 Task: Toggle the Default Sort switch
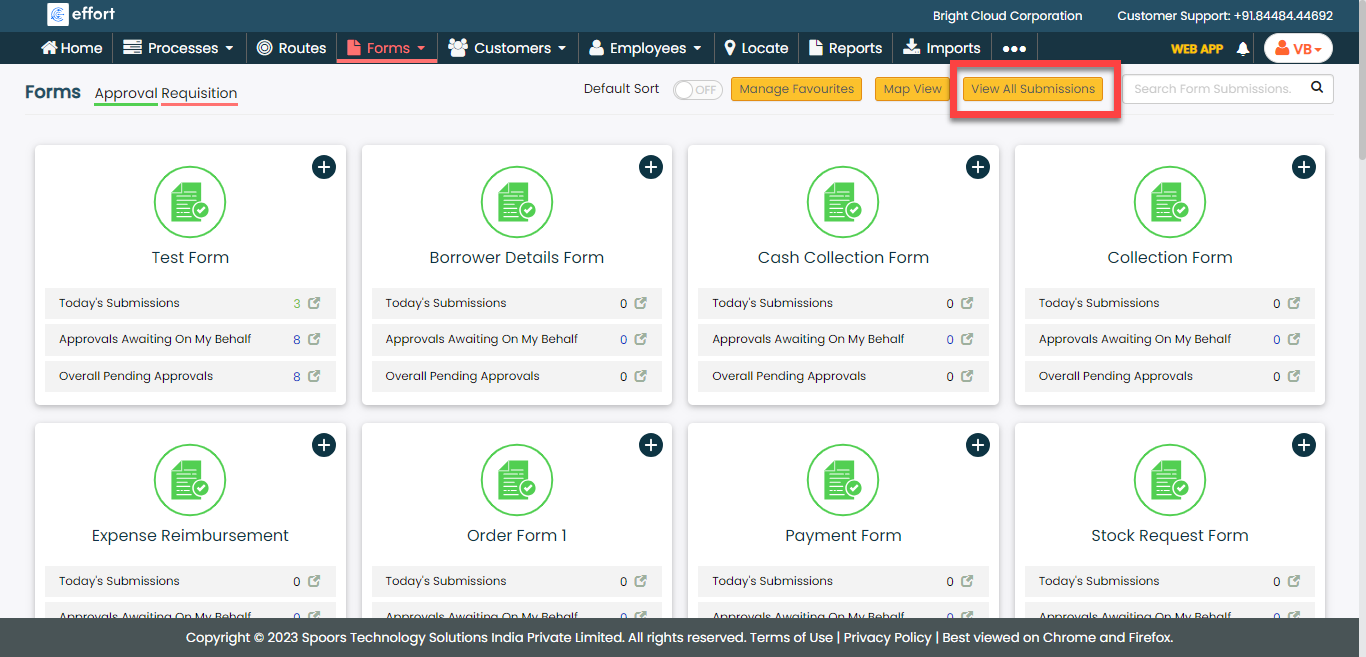tap(697, 90)
